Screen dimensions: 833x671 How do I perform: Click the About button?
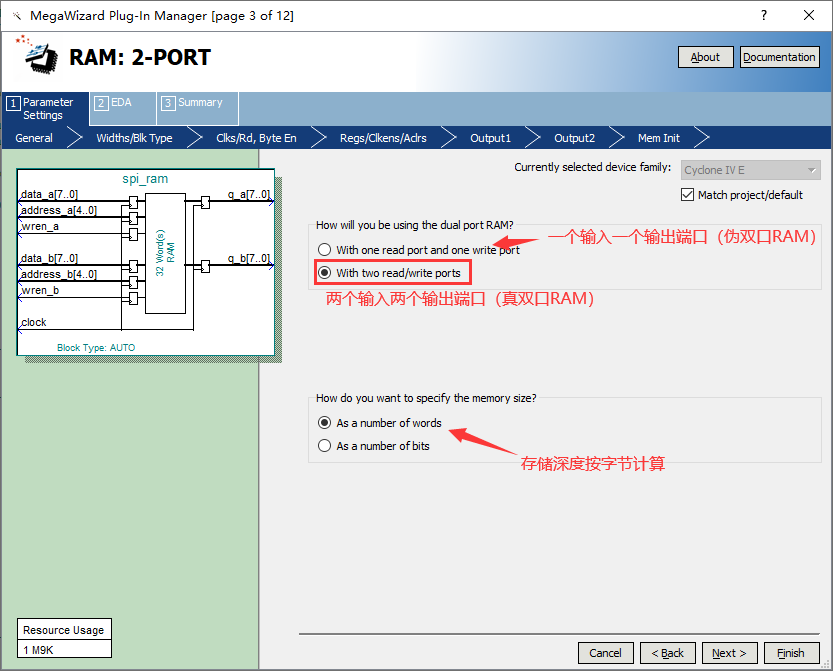[705, 57]
